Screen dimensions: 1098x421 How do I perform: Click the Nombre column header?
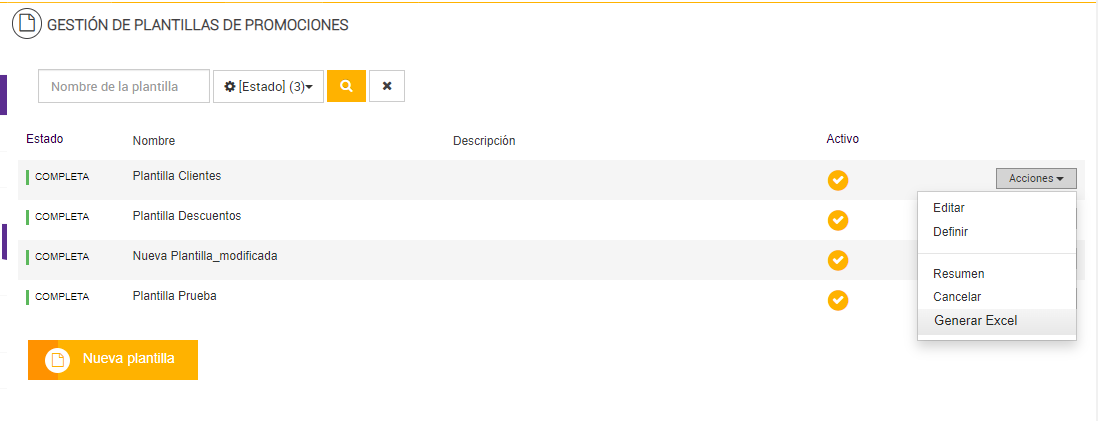154,141
